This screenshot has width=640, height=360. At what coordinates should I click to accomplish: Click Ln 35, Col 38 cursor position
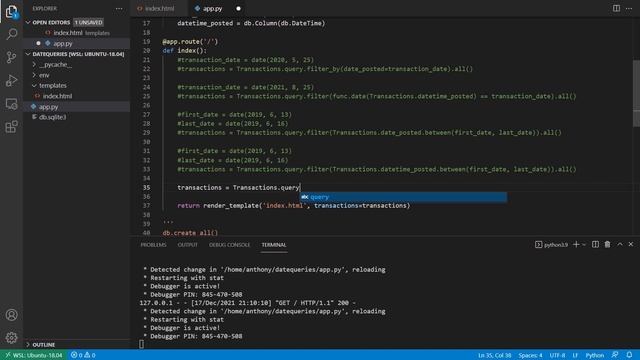coord(494,355)
